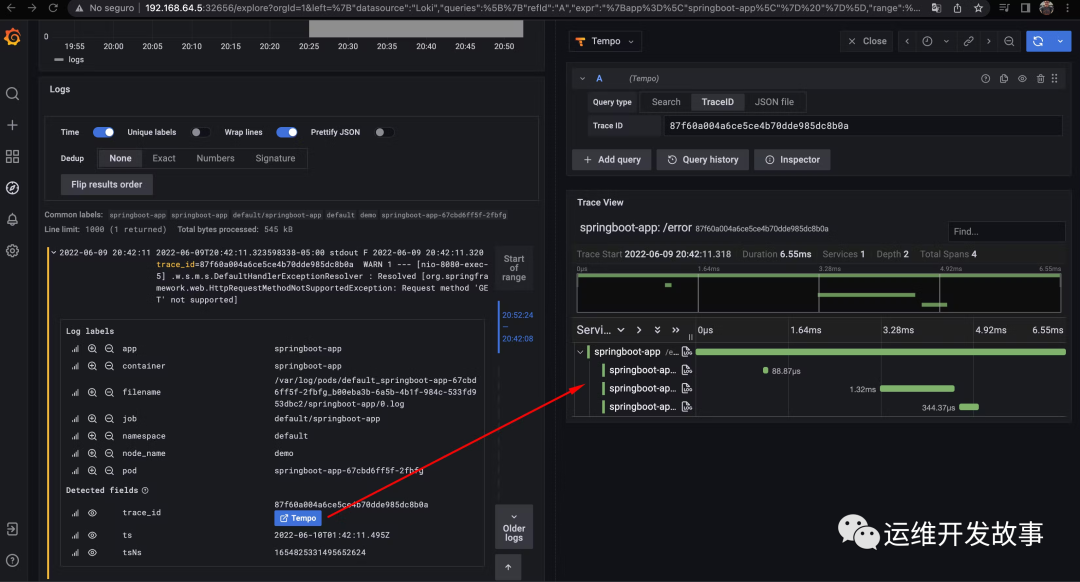
Task: Click the Alerting bell icon in sidebar
Action: 12,219
